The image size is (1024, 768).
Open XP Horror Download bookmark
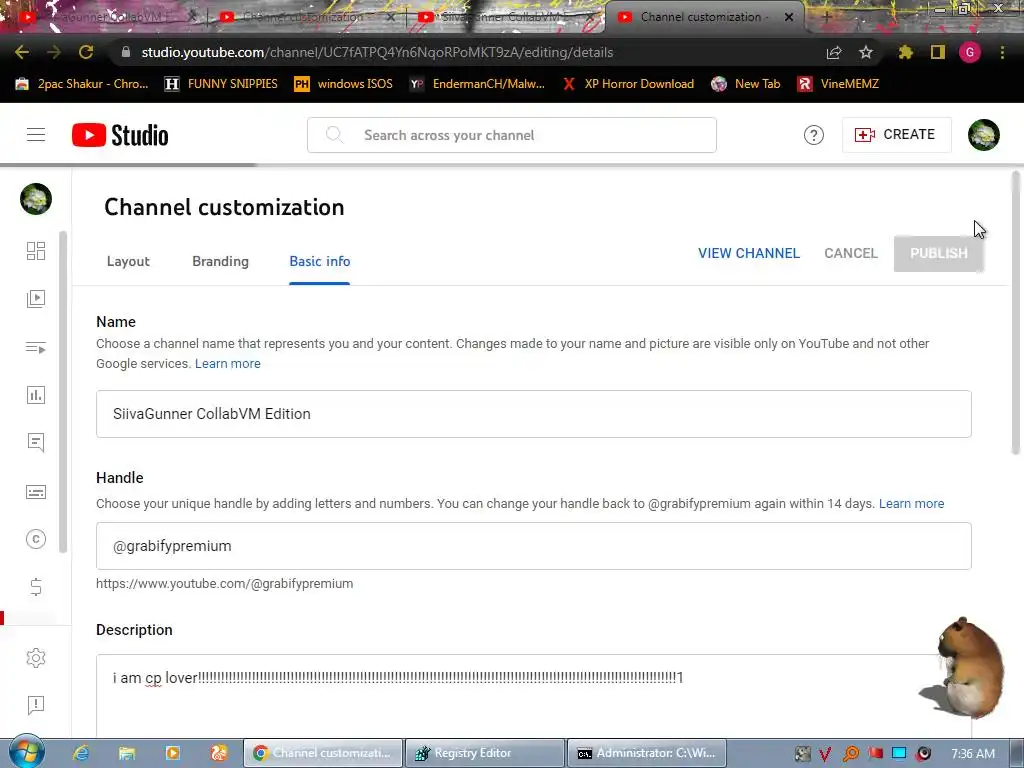628,84
